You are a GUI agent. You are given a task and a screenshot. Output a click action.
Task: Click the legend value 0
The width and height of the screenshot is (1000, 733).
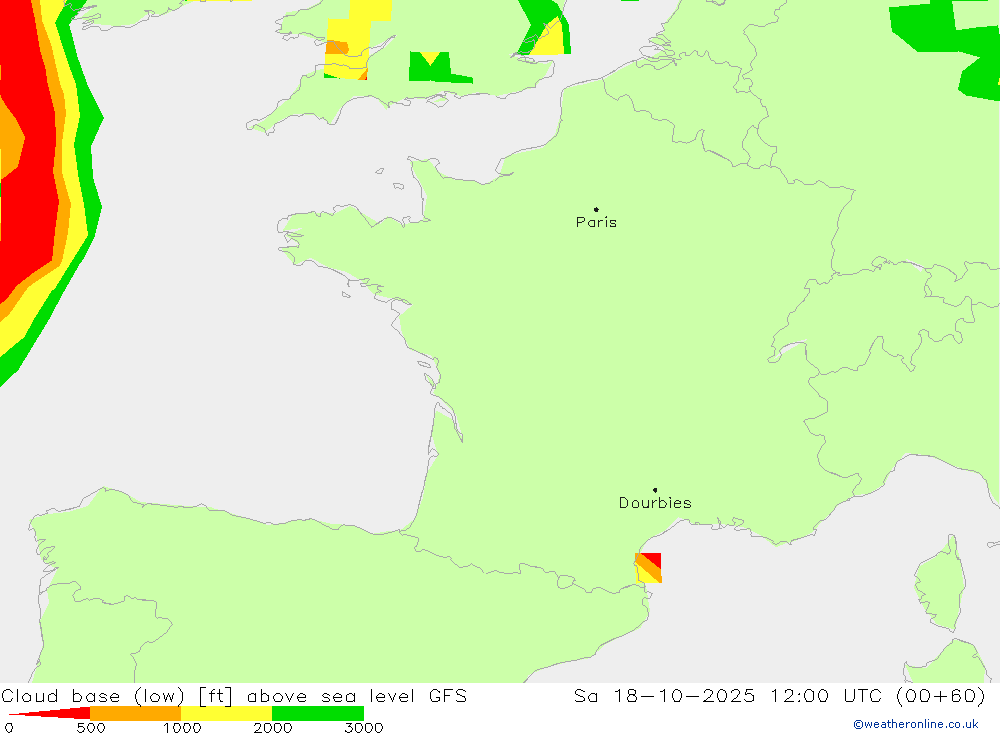8,727
